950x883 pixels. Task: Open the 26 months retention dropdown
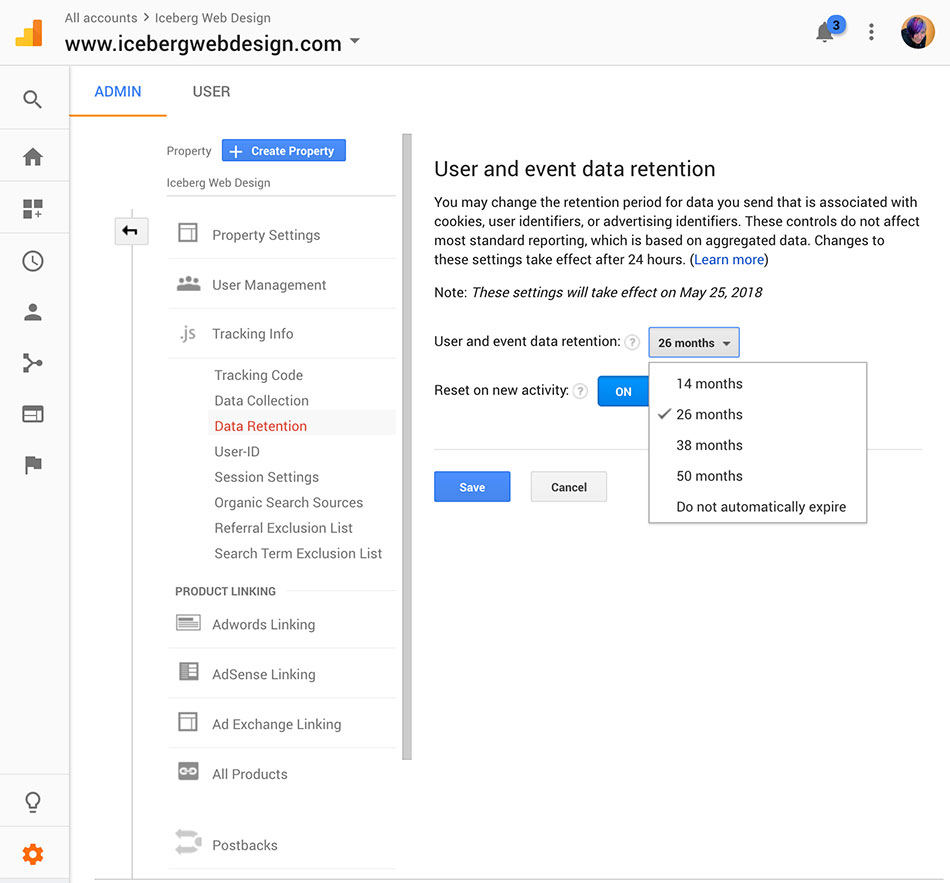click(x=694, y=342)
